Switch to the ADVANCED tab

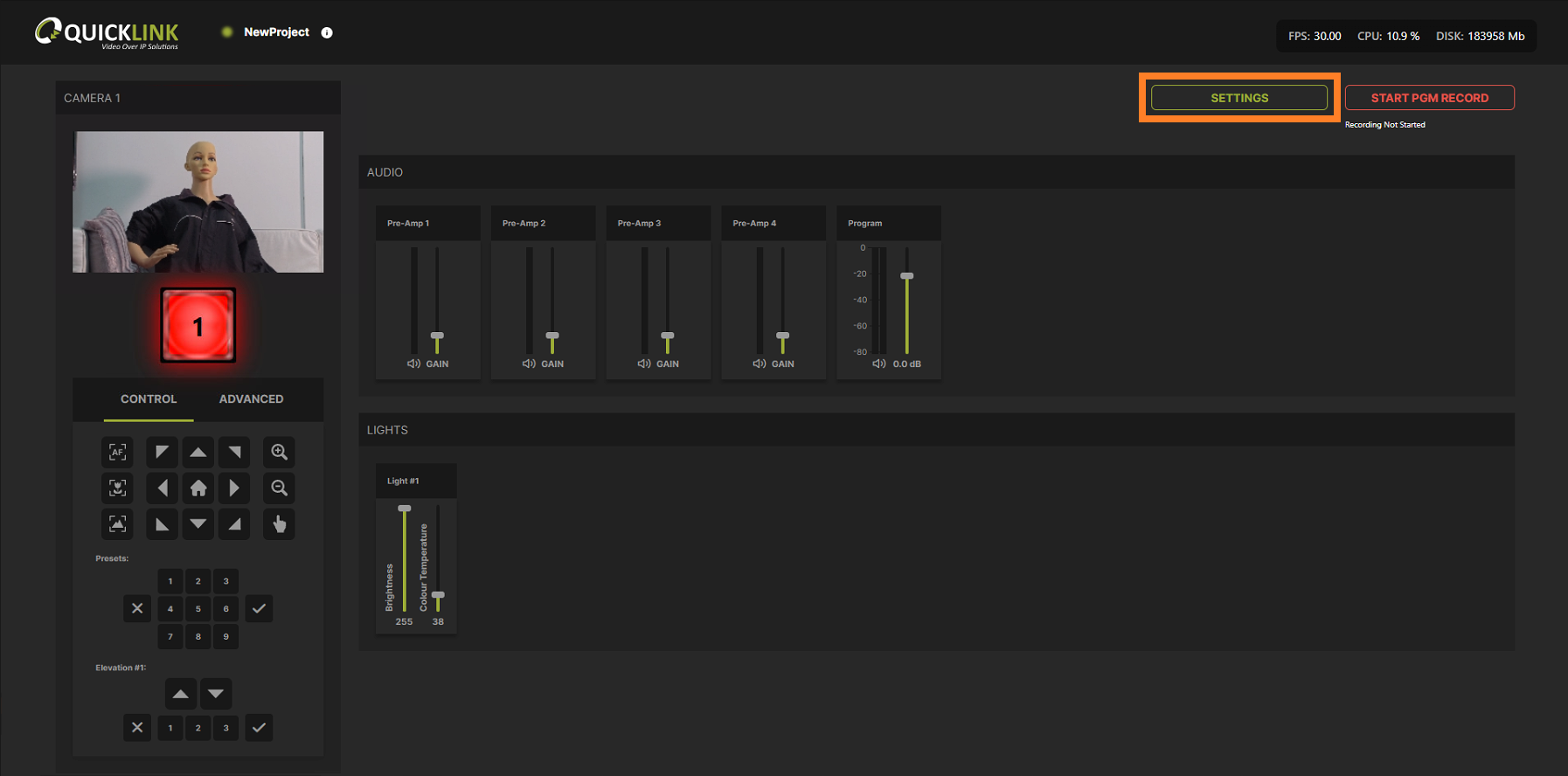(x=252, y=399)
